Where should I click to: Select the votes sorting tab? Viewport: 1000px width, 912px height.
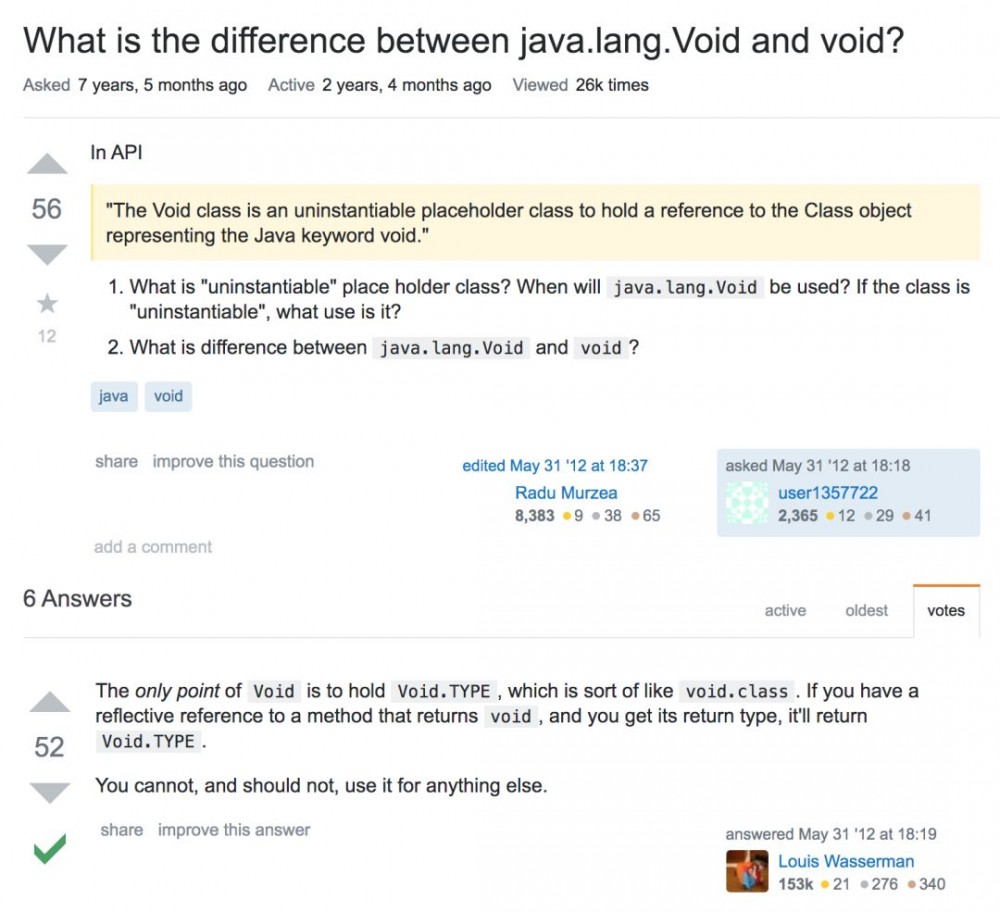944,610
